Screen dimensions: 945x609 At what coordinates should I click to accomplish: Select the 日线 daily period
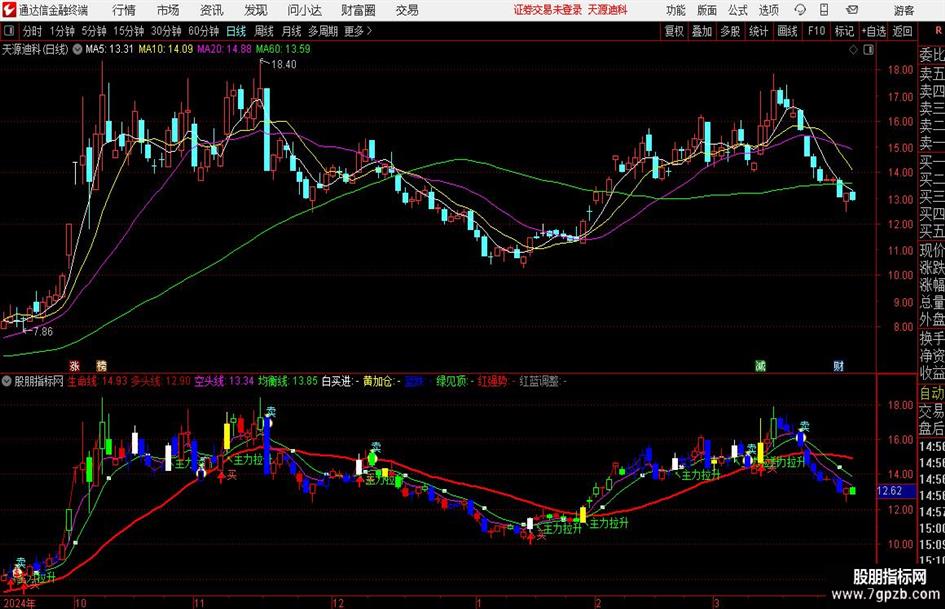click(x=236, y=31)
